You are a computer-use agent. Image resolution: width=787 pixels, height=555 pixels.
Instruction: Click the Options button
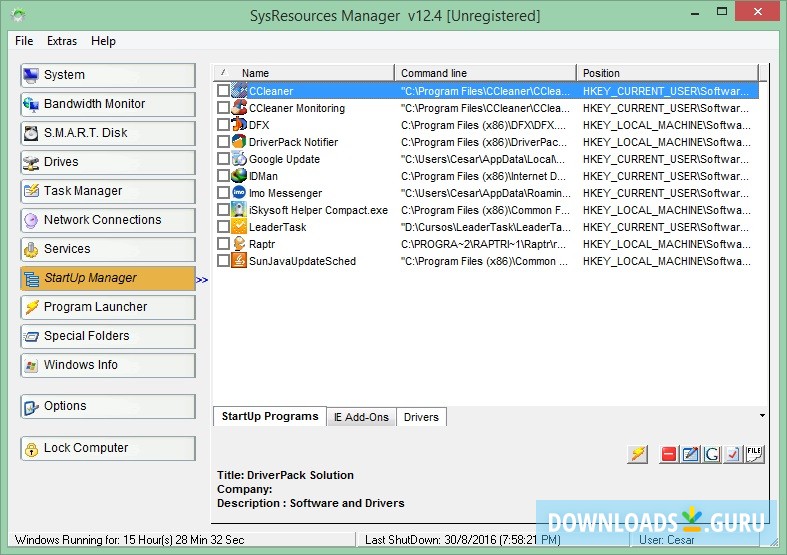(x=108, y=406)
